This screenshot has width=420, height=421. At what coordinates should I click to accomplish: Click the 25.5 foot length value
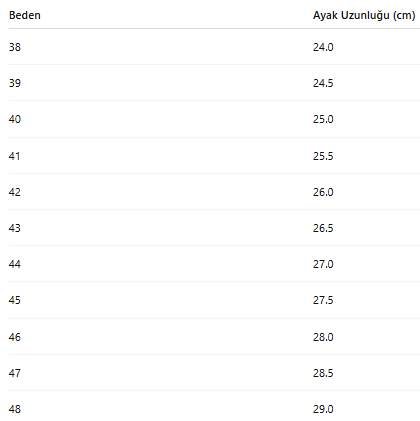[323, 156]
